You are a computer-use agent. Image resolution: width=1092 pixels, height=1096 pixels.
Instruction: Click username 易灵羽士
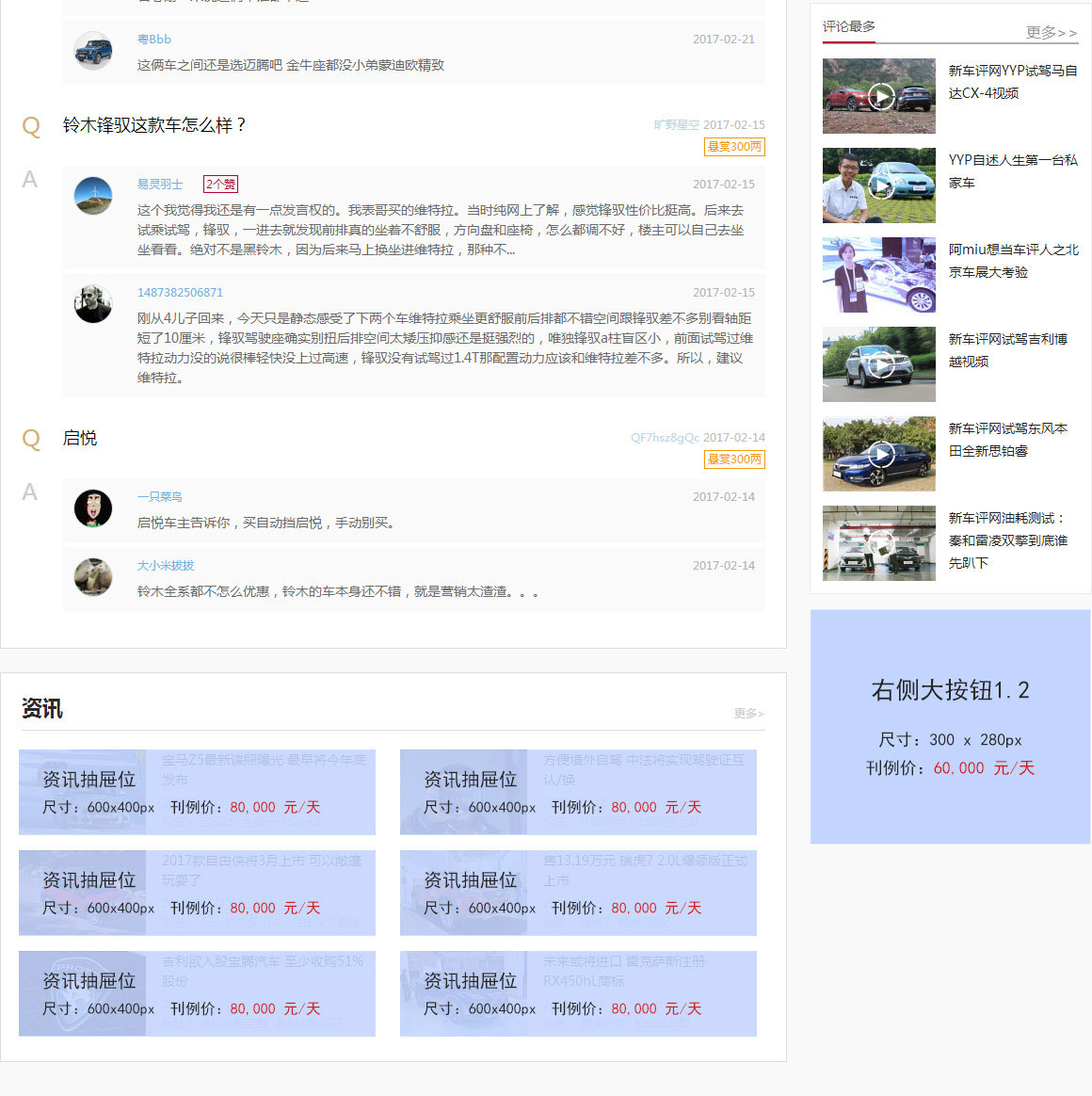click(x=159, y=184)
